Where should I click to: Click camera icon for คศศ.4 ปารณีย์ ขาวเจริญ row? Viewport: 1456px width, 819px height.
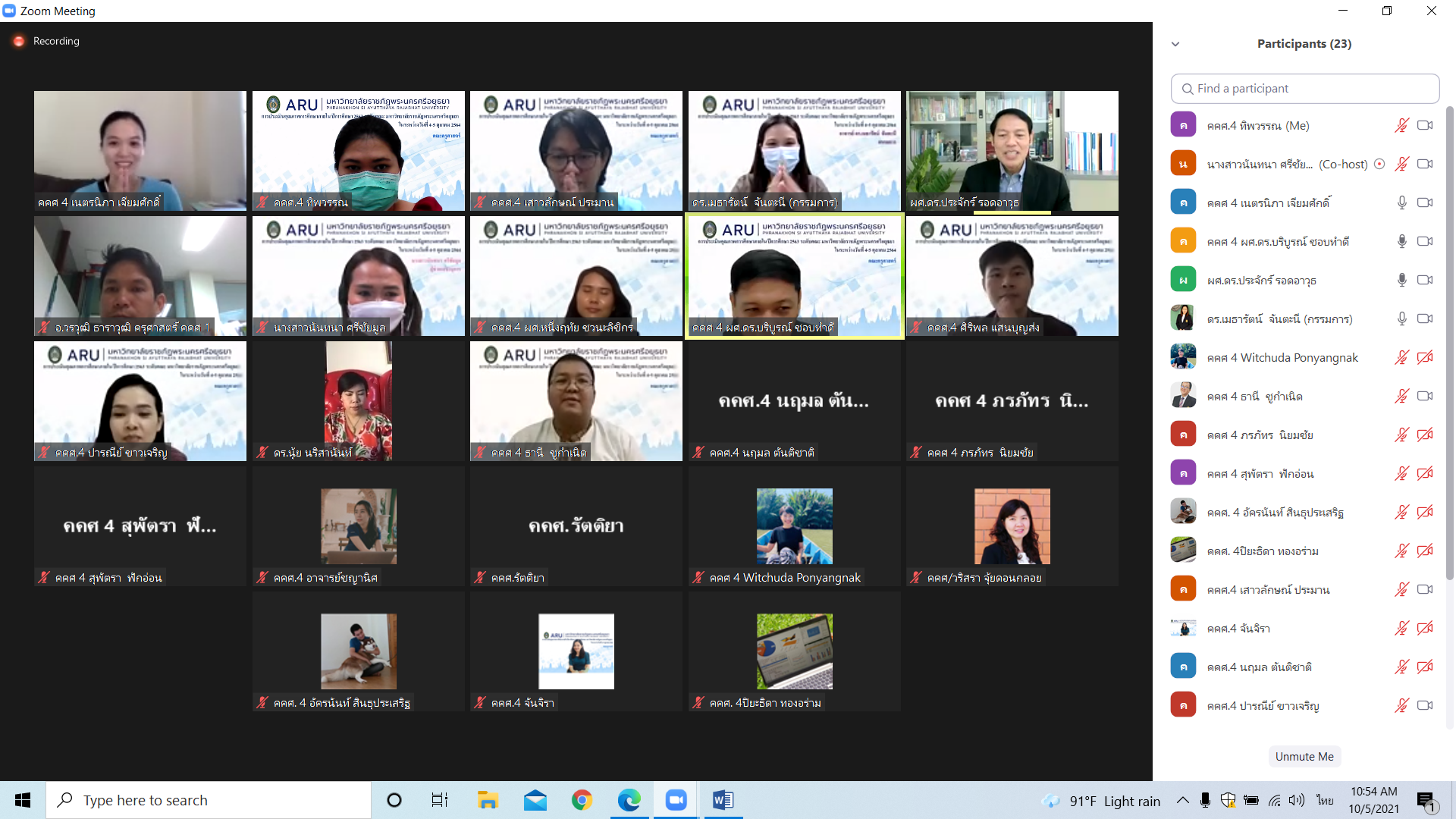[1425, 705]
